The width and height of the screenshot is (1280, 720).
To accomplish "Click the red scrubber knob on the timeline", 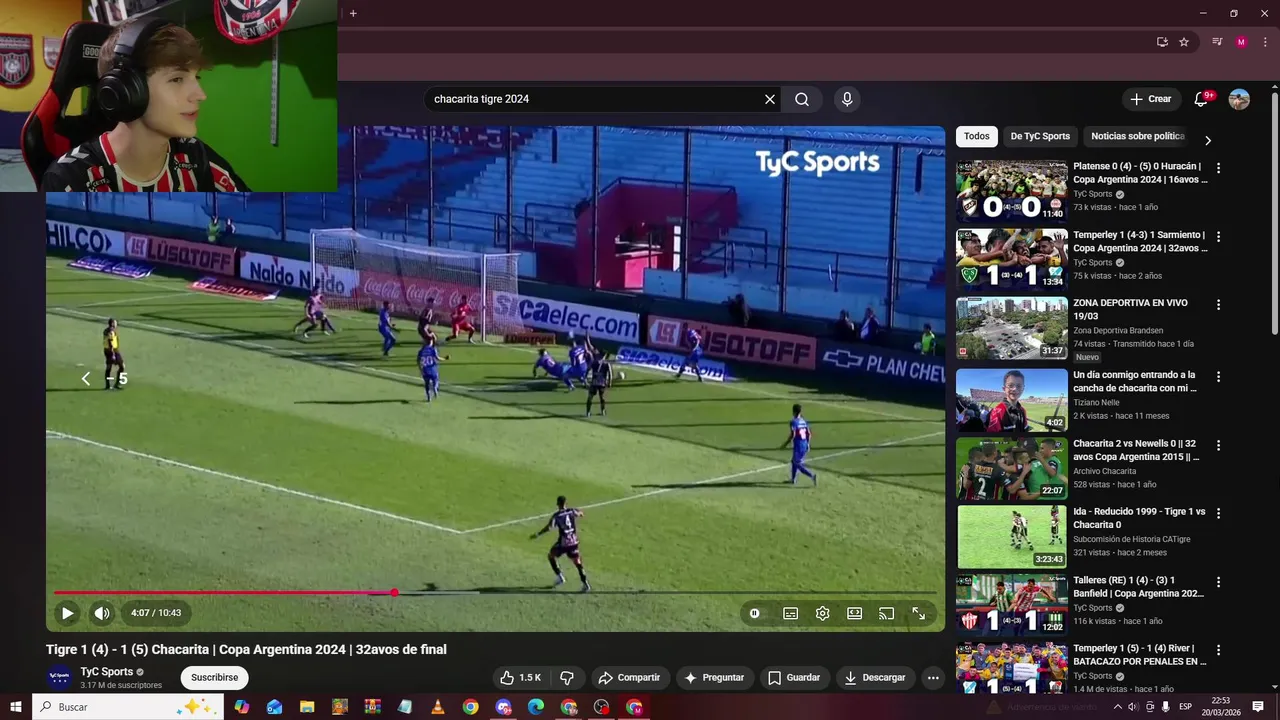I will pyautogui.click(x=394, y=592).
